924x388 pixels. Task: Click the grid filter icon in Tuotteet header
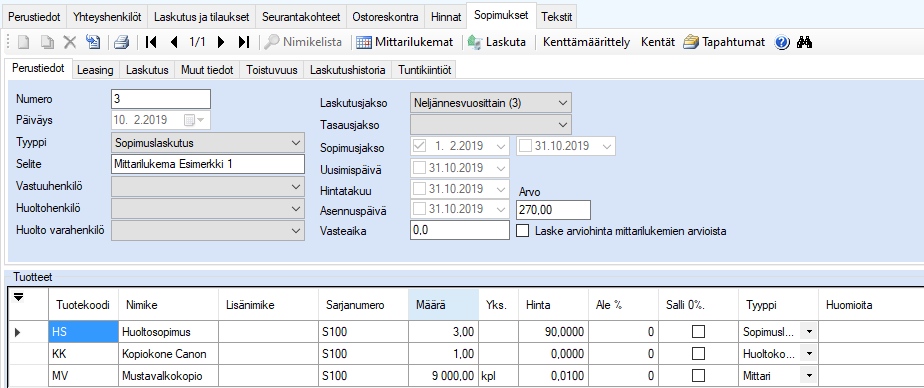click(x=18, y=298)
